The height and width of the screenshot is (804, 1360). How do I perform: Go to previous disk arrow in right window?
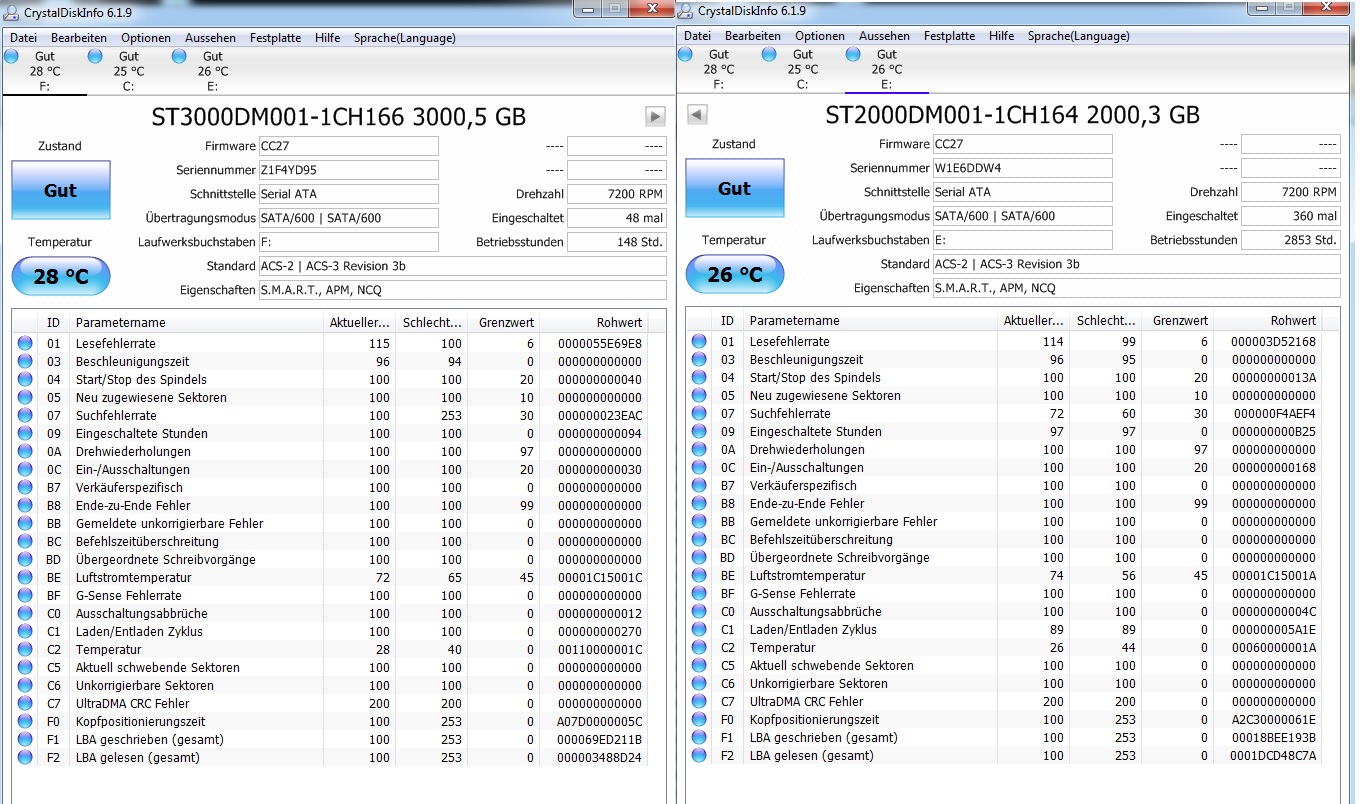click(698, 114)
